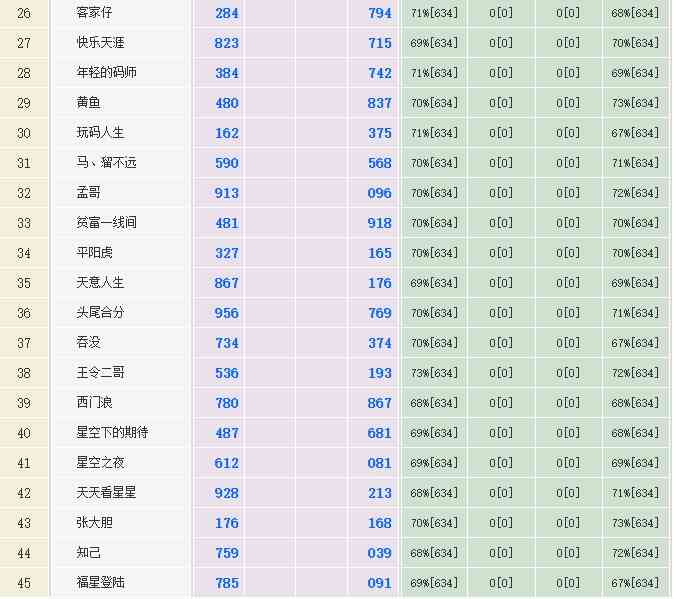Select 星空下的期待 in row 40
The image size is (673, 599).
click(112, 433)
